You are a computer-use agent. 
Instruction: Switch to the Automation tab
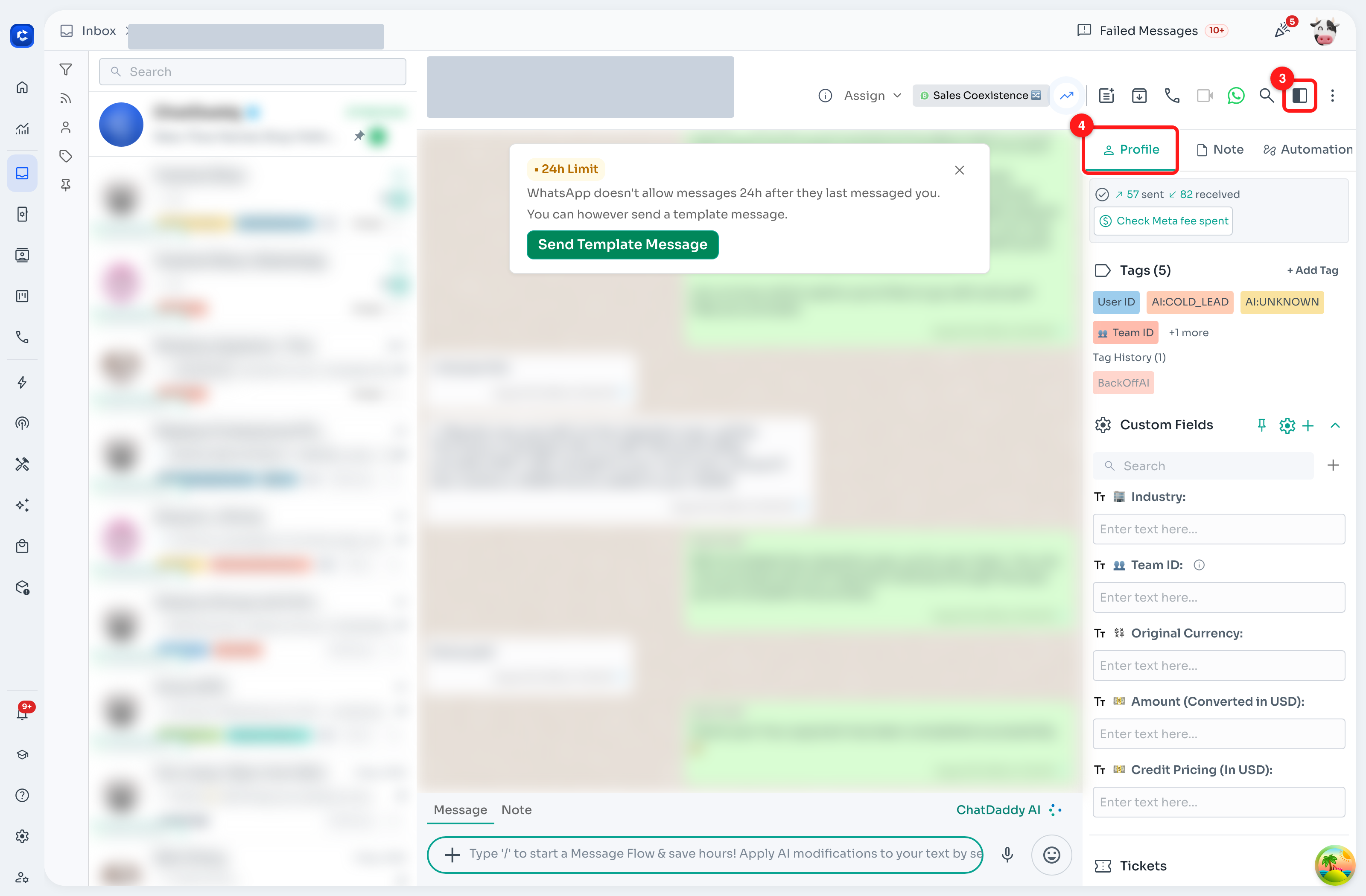pyautogui.click(x=1308, y=149)
